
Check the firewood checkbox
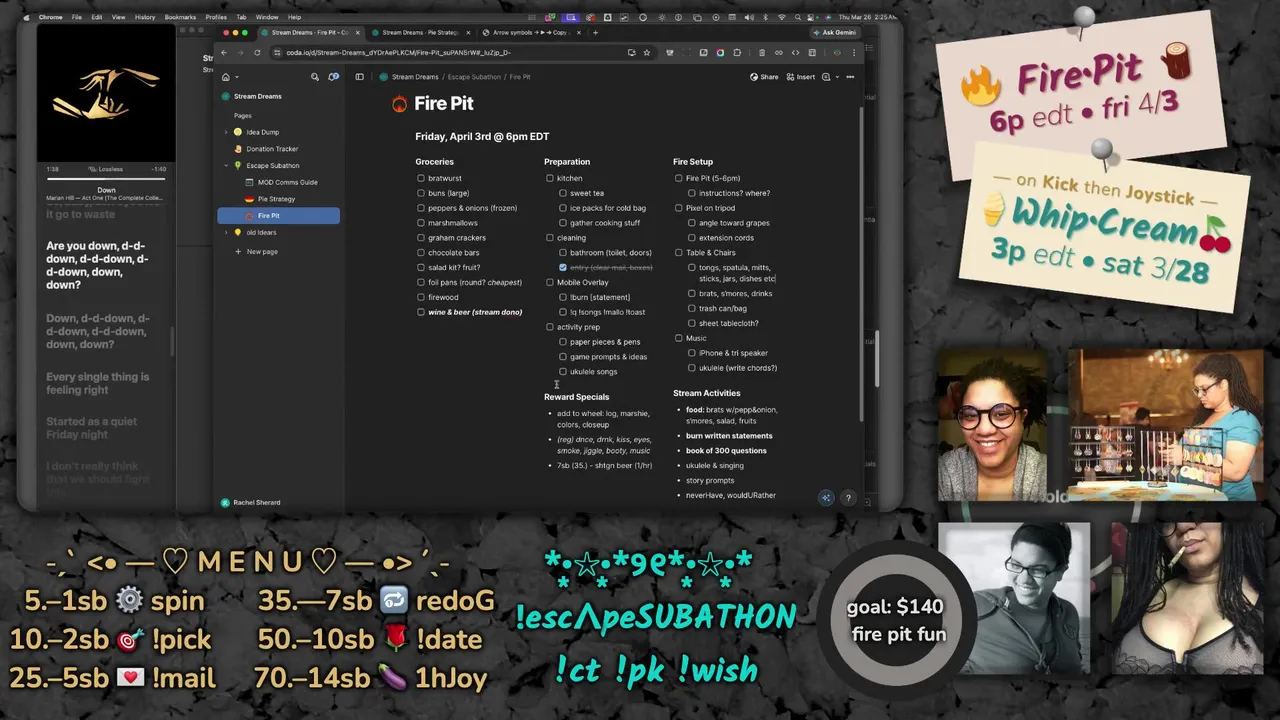click(421, 297)
